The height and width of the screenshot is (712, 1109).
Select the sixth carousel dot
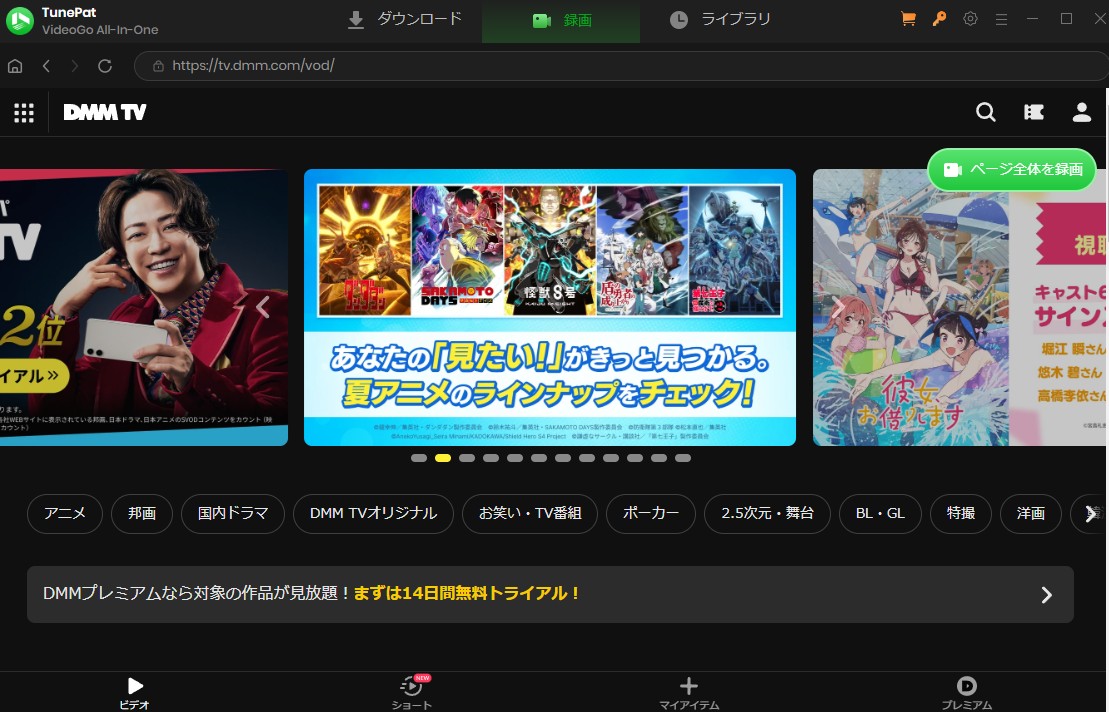(x=539, y=458)
